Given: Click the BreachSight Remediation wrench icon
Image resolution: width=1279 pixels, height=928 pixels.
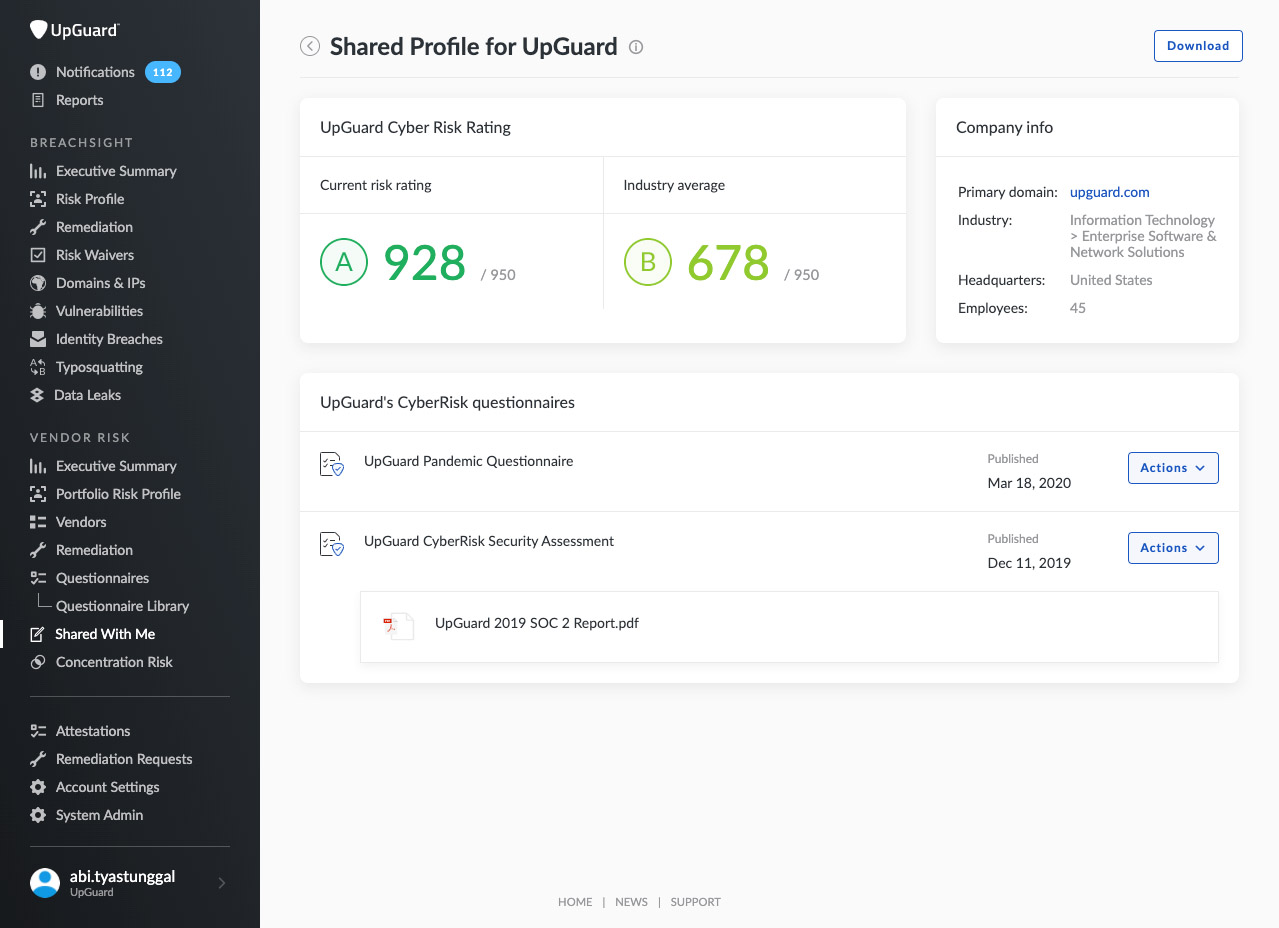Looking at the screenshot, I should click(38, 227).
